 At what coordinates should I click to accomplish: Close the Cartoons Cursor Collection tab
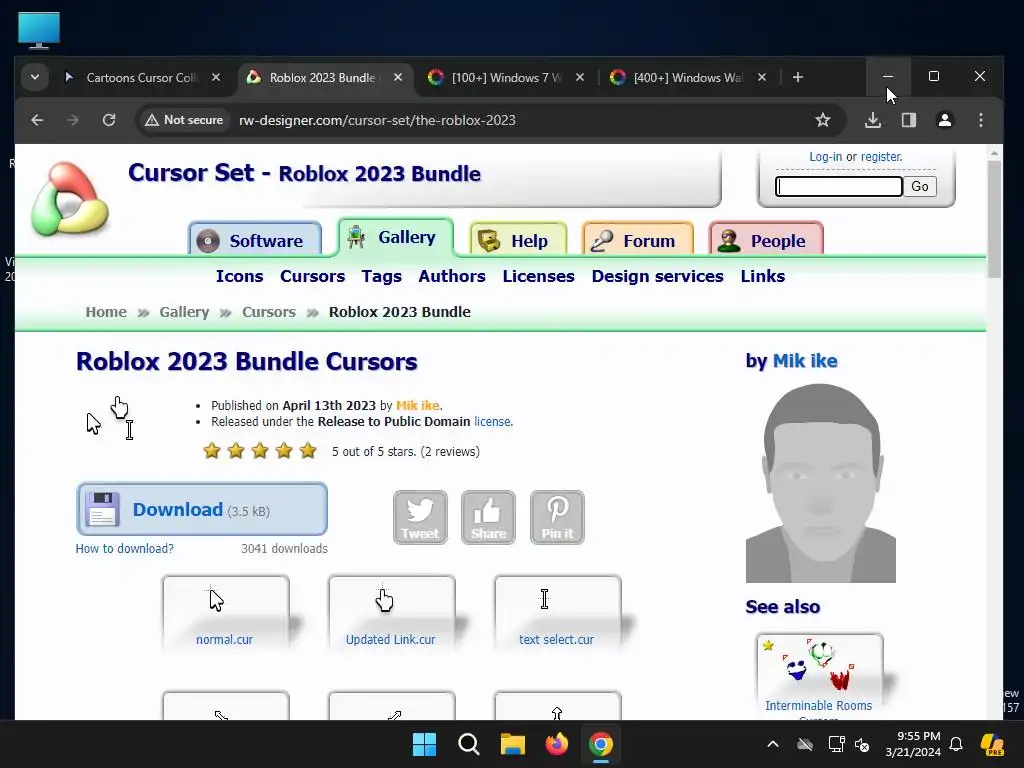pyautogui.click(x=216, y=77)
